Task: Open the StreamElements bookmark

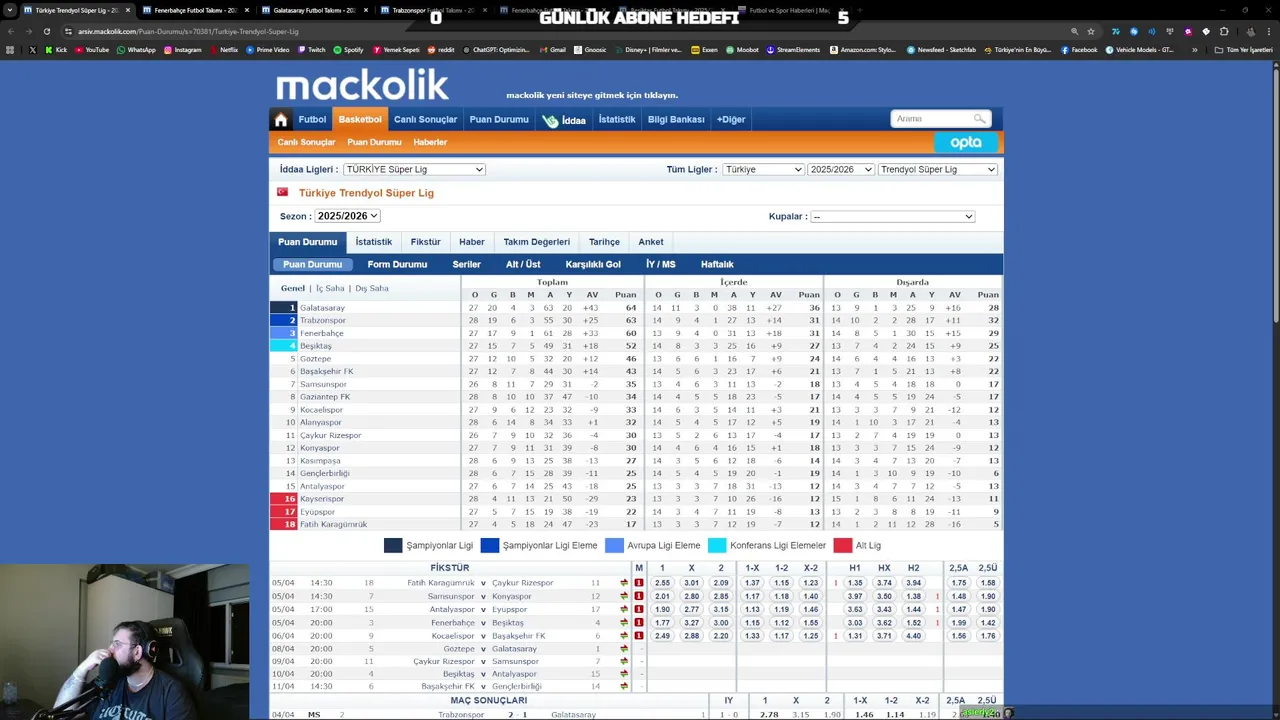Action: coord(794,50)
